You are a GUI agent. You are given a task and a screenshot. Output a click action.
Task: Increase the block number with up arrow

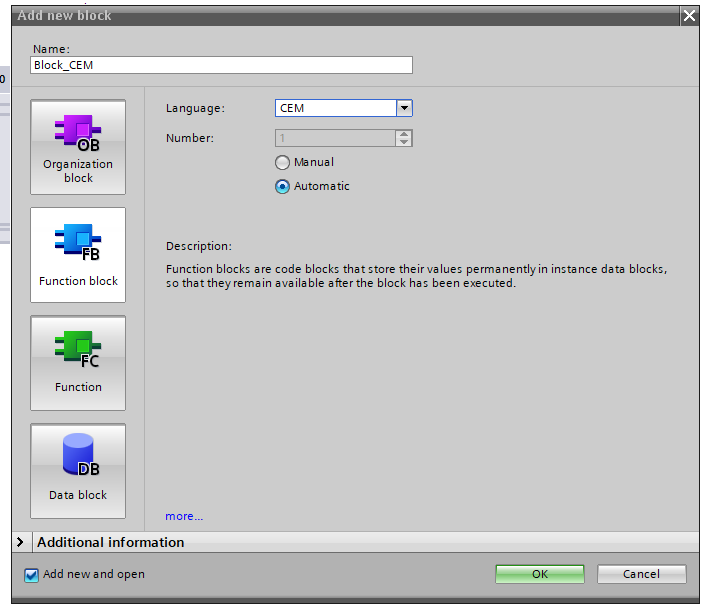(404, 134)
